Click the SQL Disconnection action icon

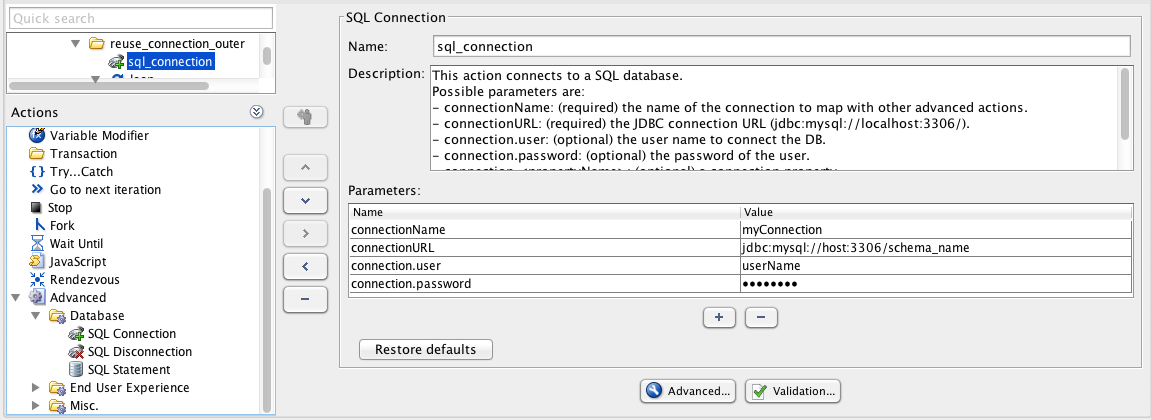click(76, 352)
